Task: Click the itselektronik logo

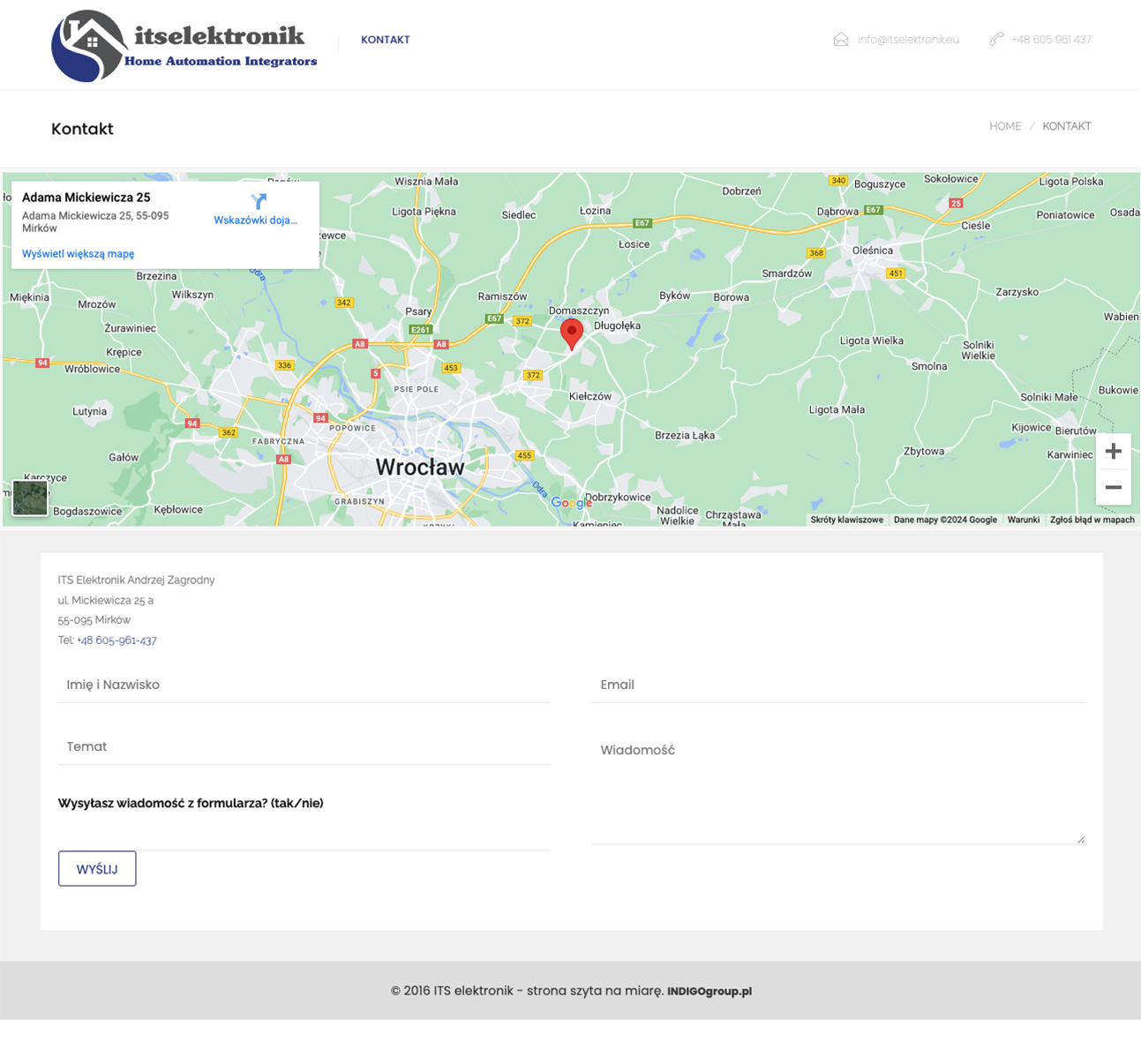Action: (184, 46)
